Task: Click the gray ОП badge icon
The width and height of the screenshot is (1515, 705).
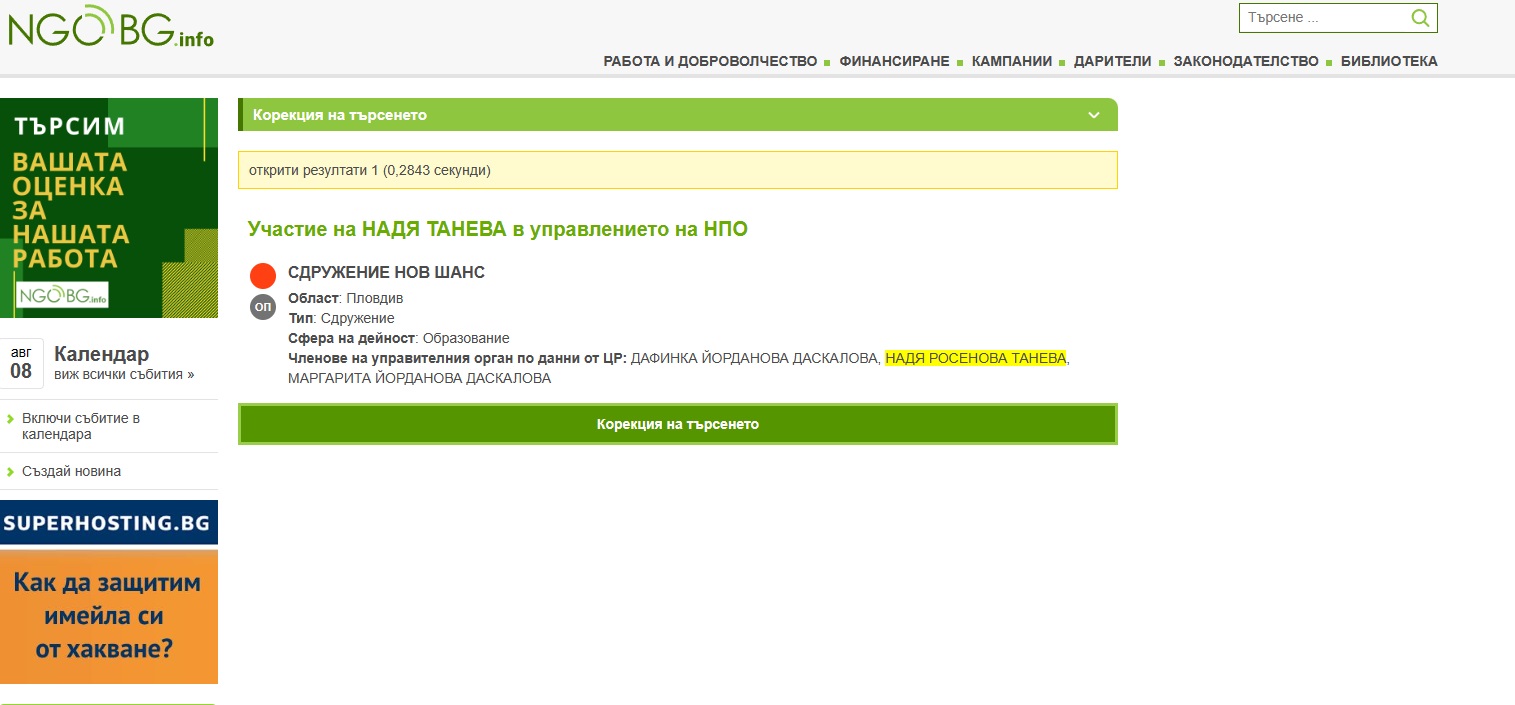Action: (263, 307)
